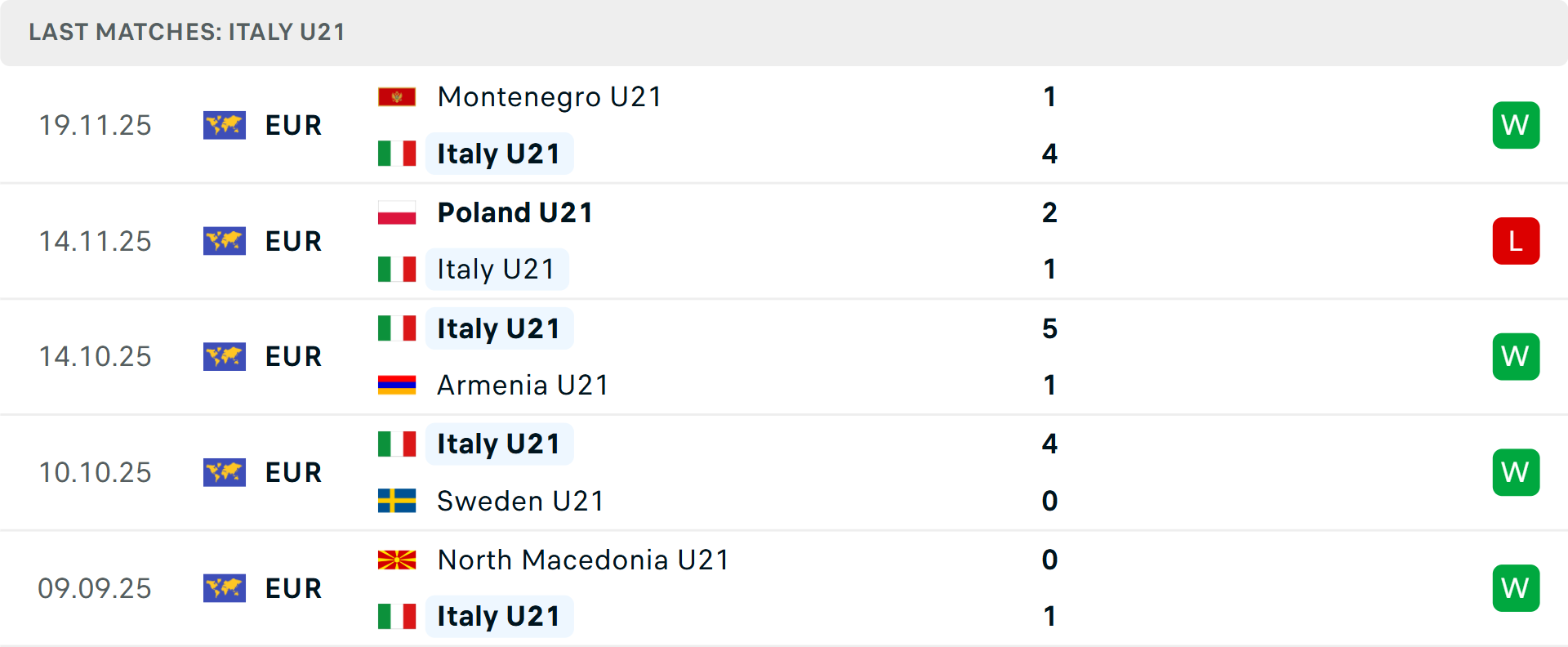Open the EUR competition icon for 14.11.25
1568x647 pixels.
click(x=225, y=241)
